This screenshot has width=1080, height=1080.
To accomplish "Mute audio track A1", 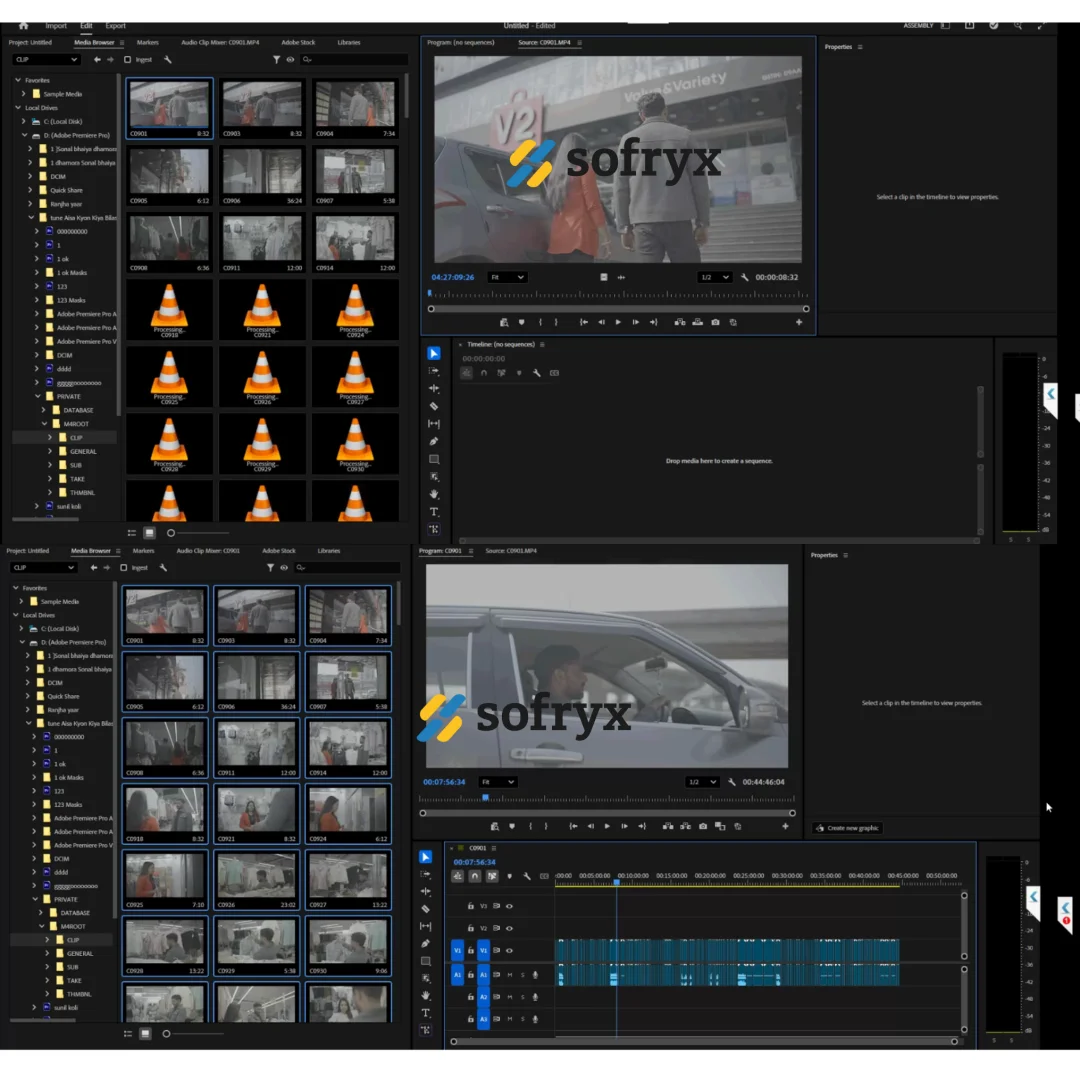I will point(510,974).
